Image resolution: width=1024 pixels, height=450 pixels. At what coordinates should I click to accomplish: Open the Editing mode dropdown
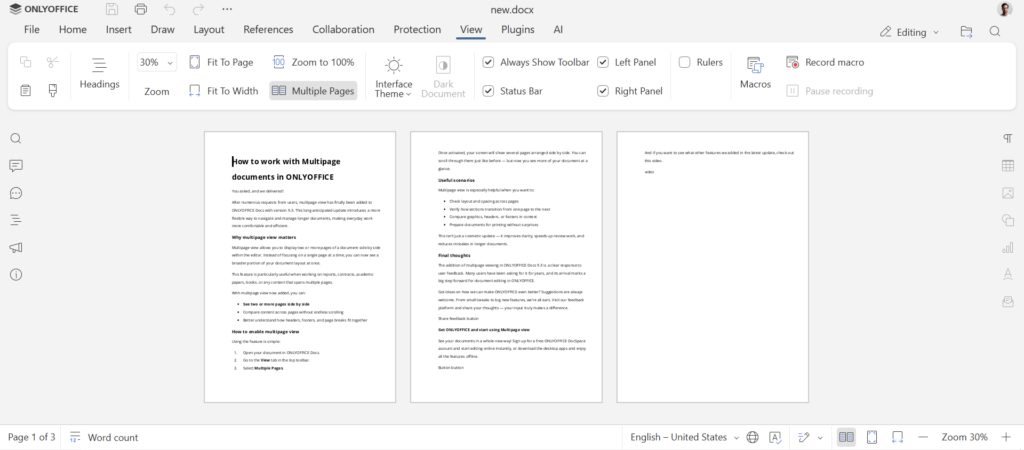pos(909,32)
